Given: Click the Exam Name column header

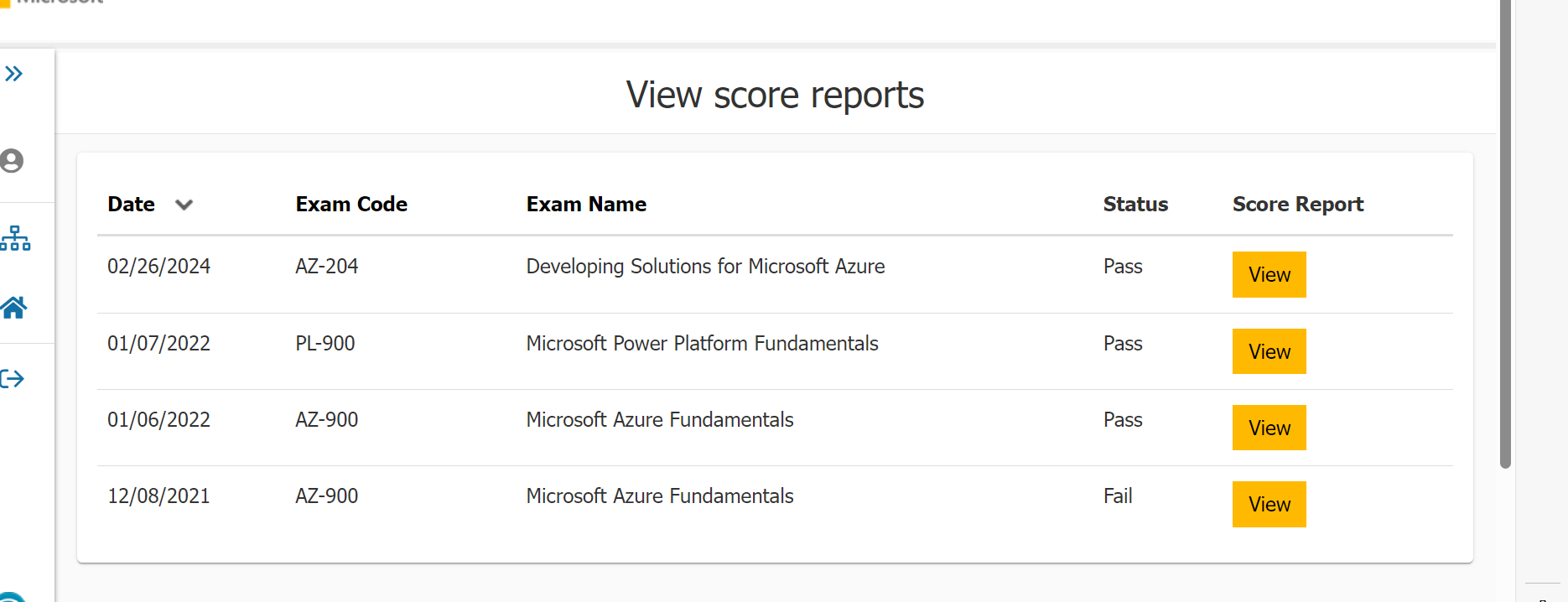Looking at the screenshot, I should coord(586,204).
